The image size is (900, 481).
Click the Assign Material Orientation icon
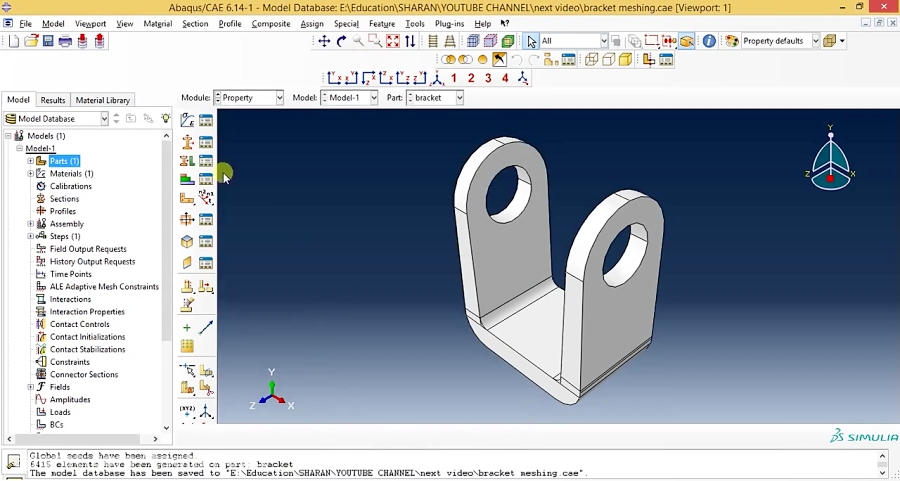coord(187,199)
